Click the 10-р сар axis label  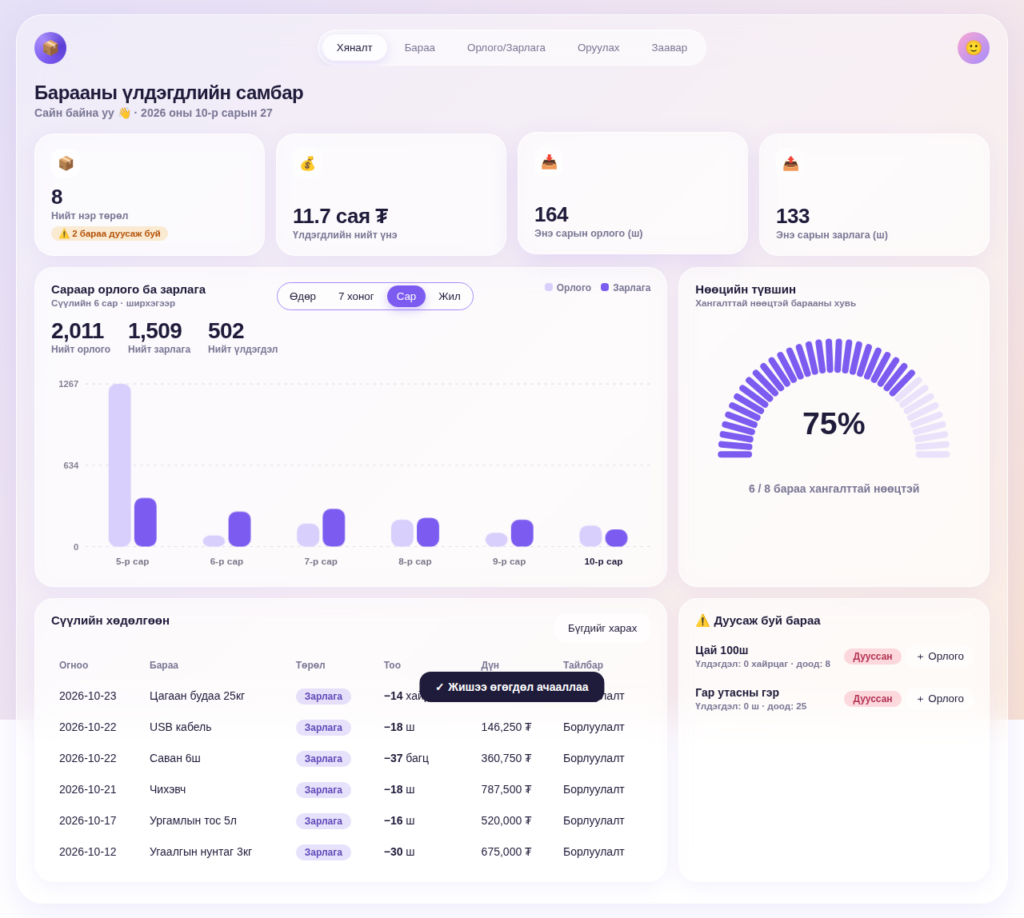(x=603, y=562)
